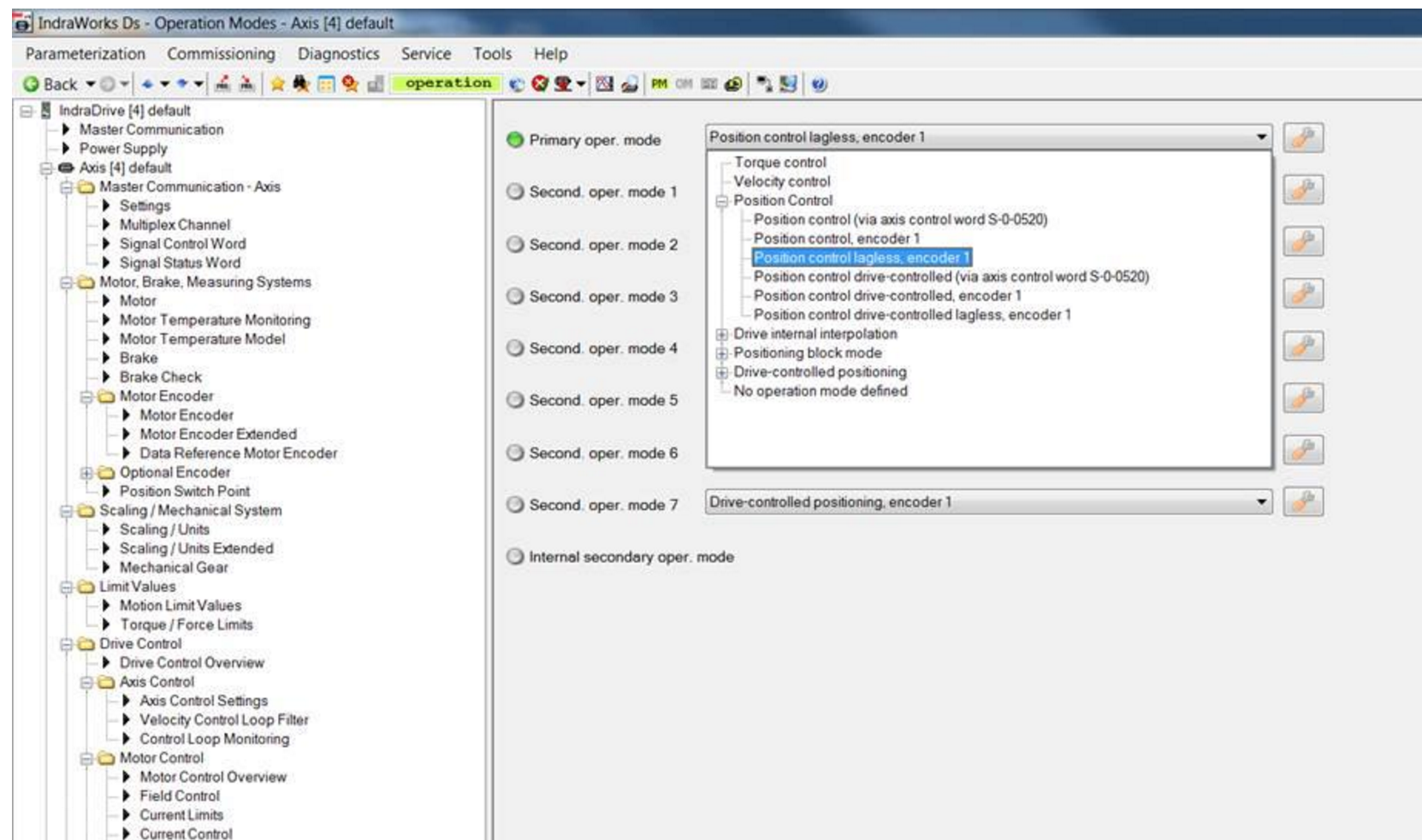Select the Second. oper. mode 3 radio button
Viewport: 1422px width, 840px height.
(x=514, y=296)
